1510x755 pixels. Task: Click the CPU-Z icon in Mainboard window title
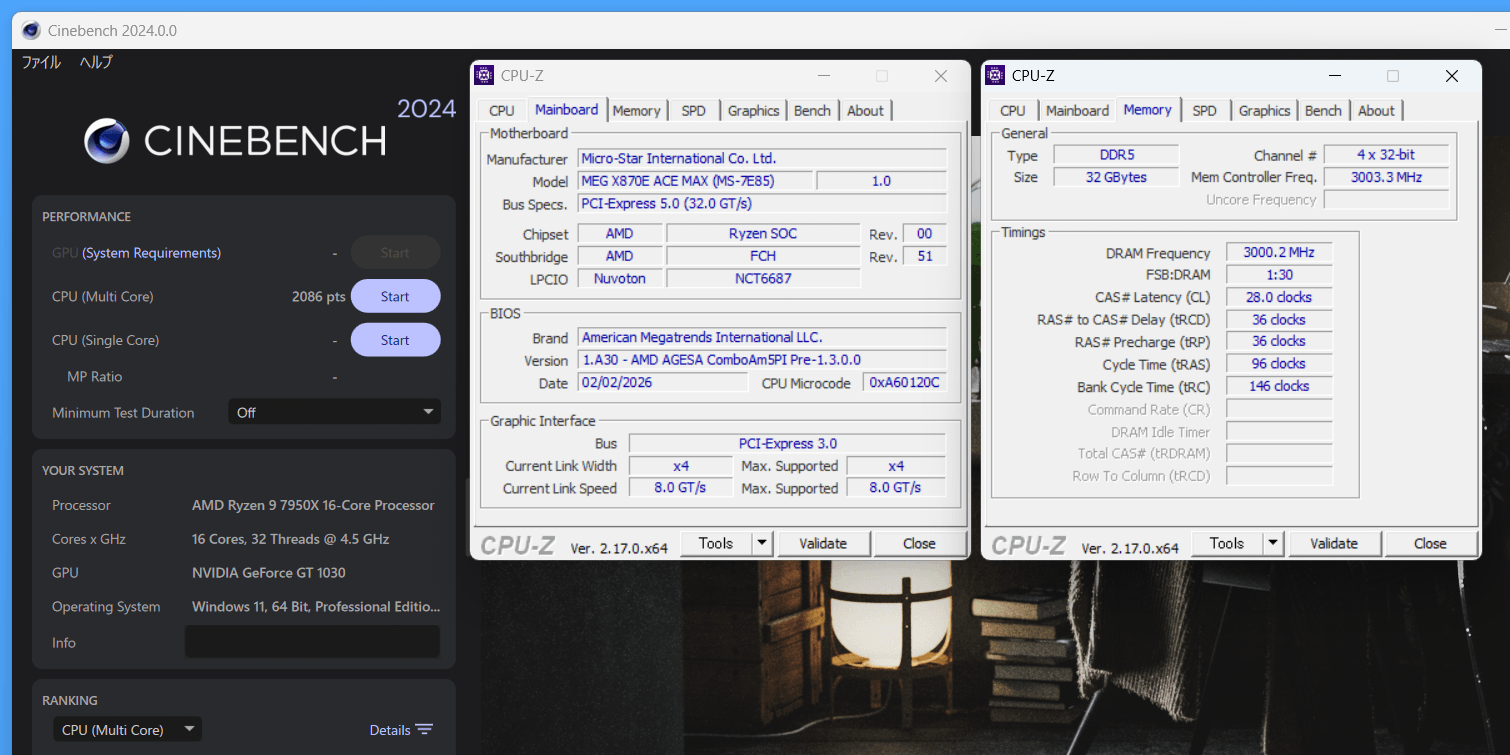484,76
